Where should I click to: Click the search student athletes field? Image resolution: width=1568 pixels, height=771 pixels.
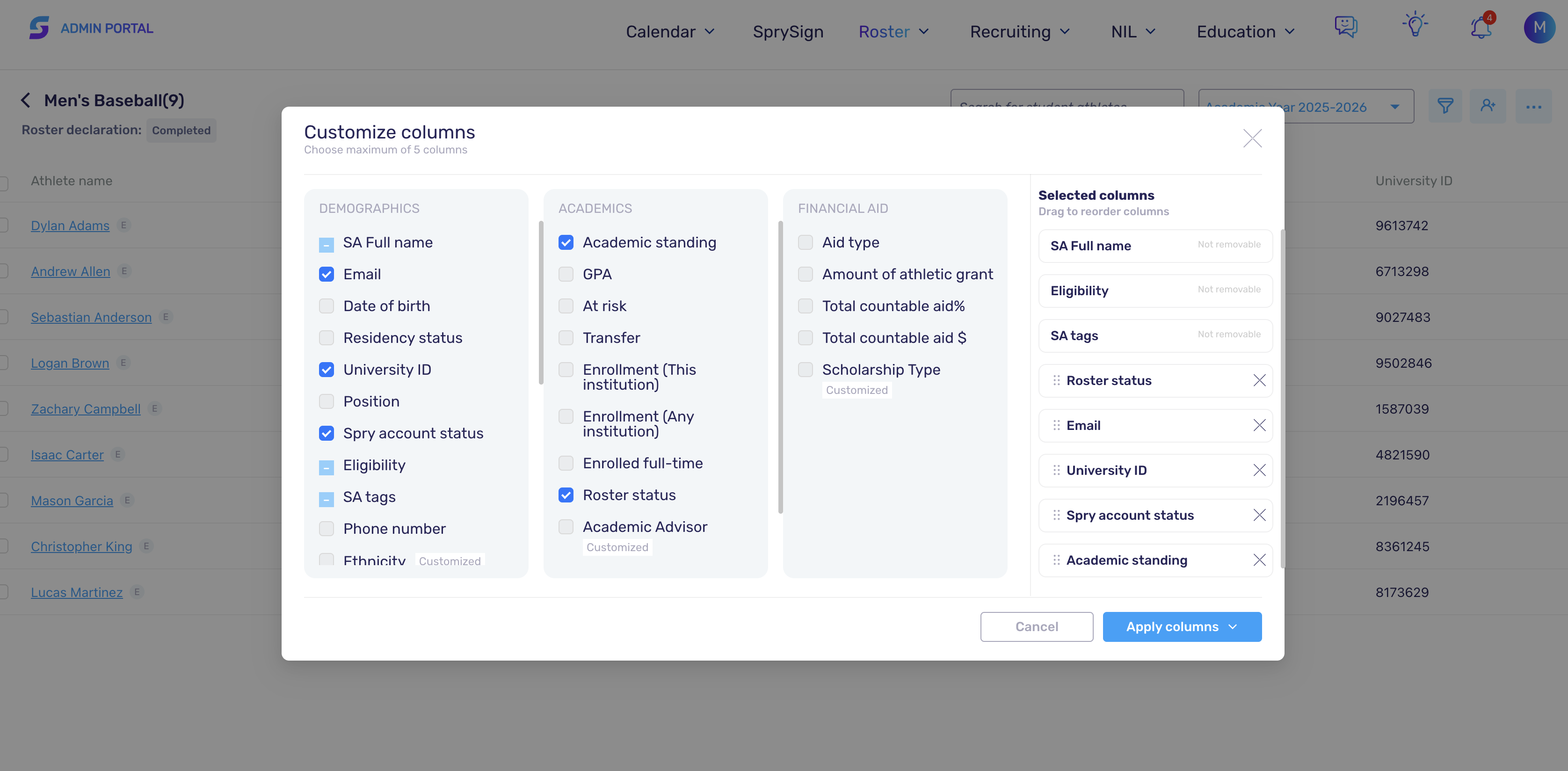1067,99
